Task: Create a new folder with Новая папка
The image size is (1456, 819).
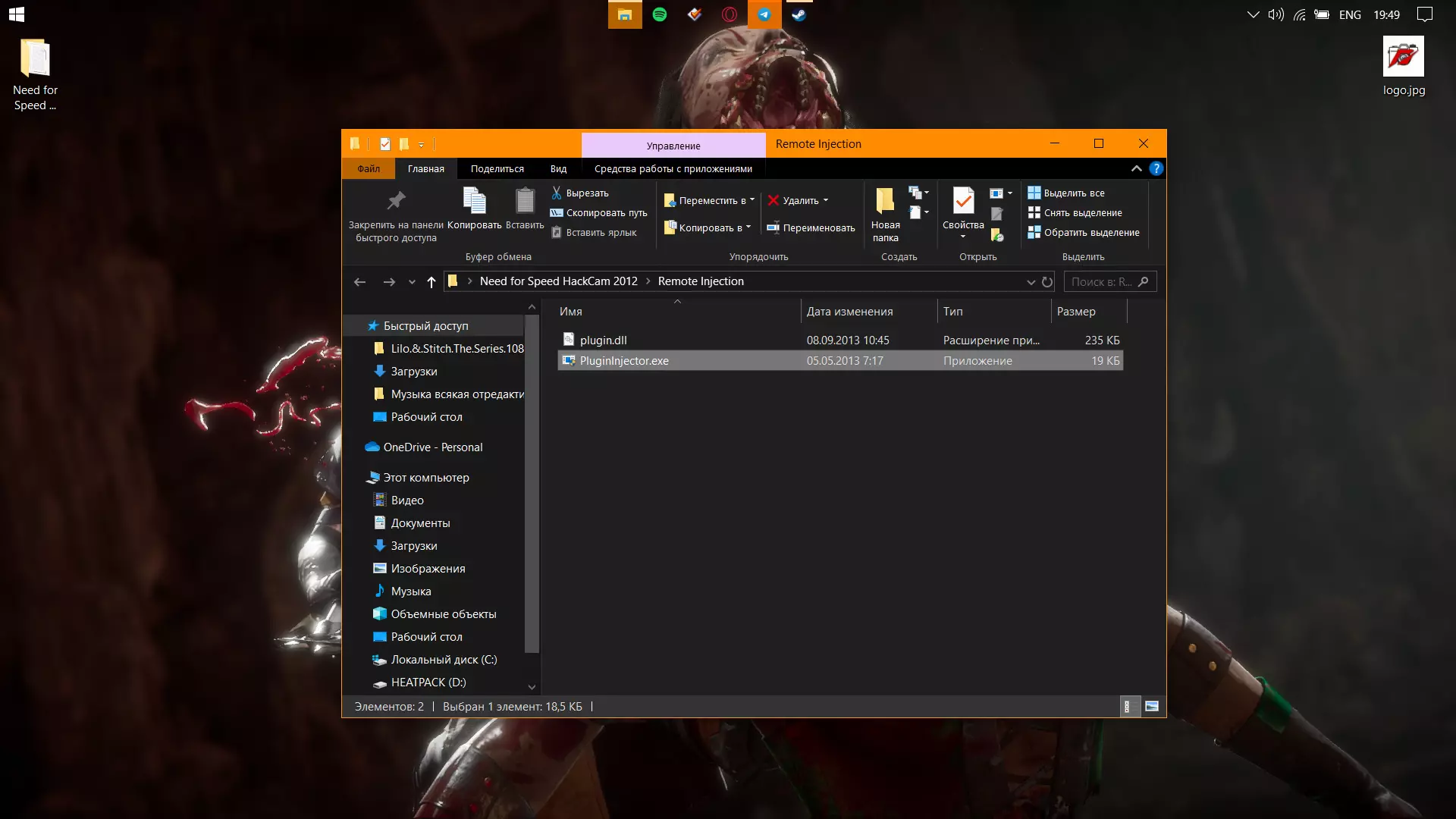Action: click(885, 202)
